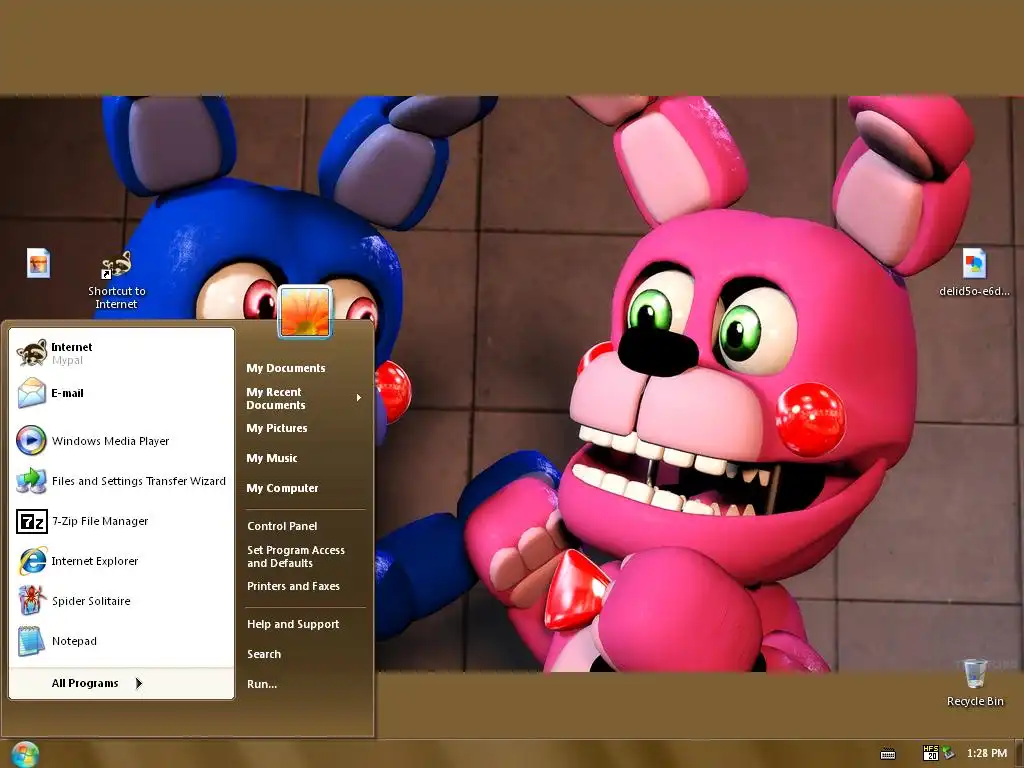This screenshot has height=768, width=1024.
Task: Click the safely remove hardware tray icon
Action: point(948,754)
